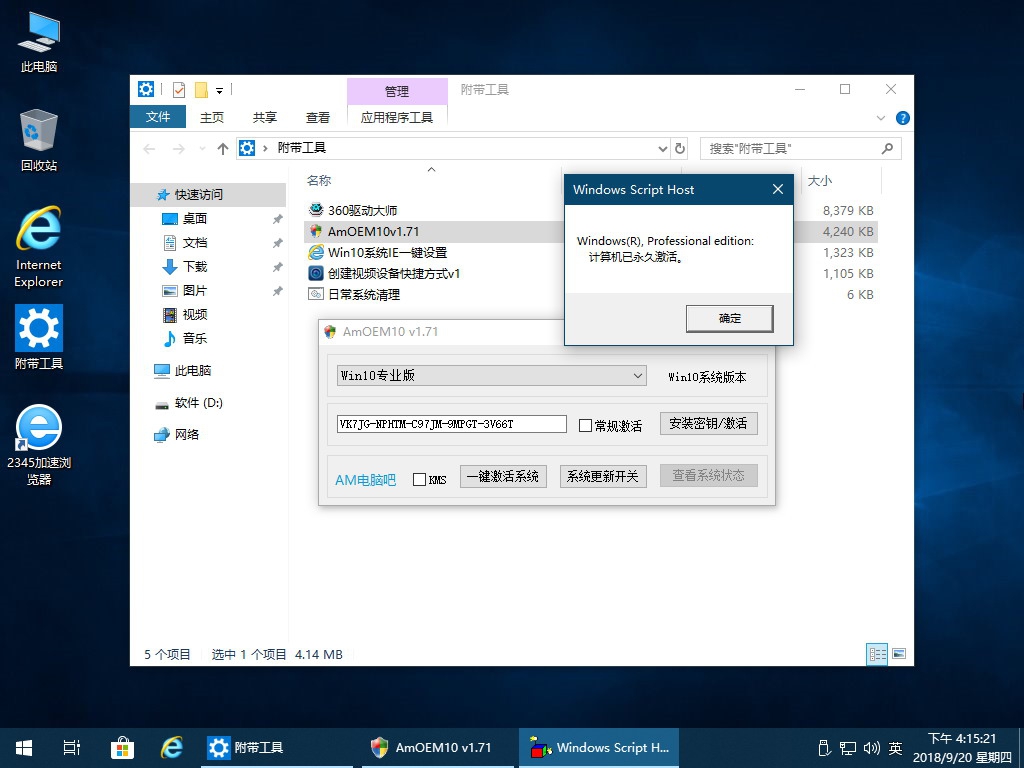Image resolution: width=1024 pixels, height=768 pixels.
Task: Open 主页 ribbon tab
Action: pyautogui.click(x=212, y=118)
